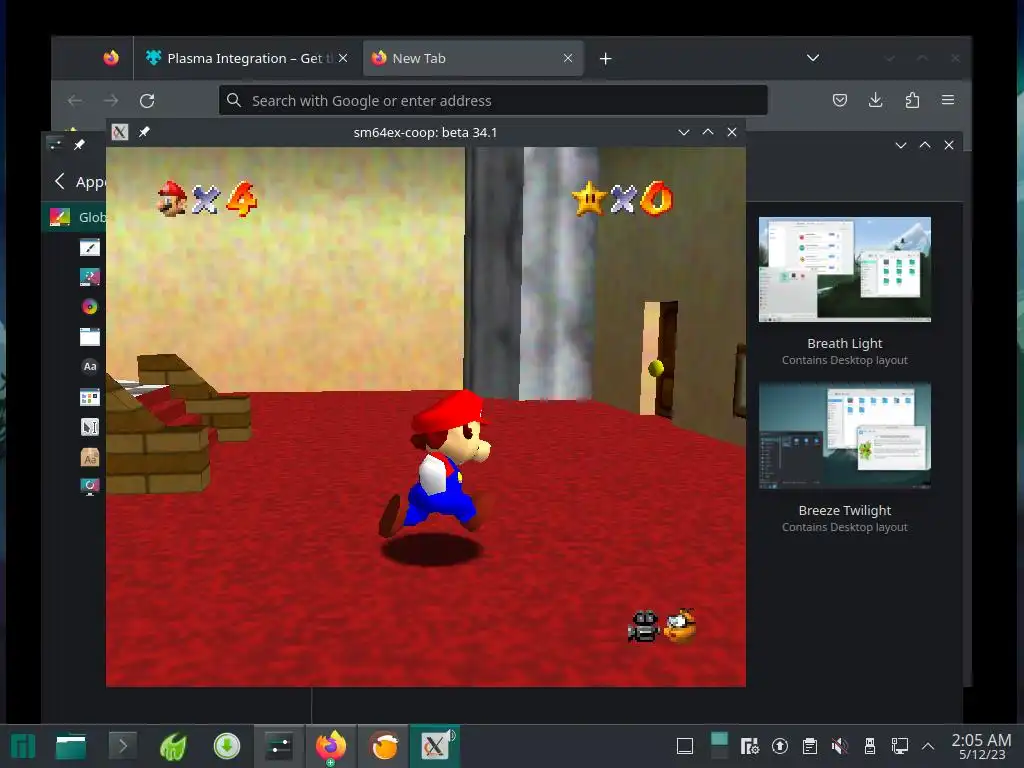The height and width of the screenshot is (768, 1024).
Task: Select the Breath Light theme thumbnail
Action: [x=844, y=269]
